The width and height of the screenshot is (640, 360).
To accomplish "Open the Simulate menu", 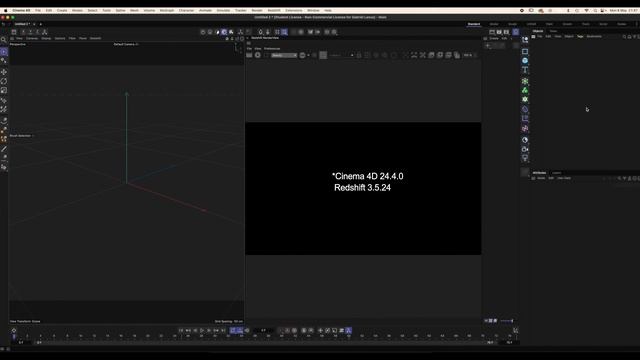I will tap(223, 10).
